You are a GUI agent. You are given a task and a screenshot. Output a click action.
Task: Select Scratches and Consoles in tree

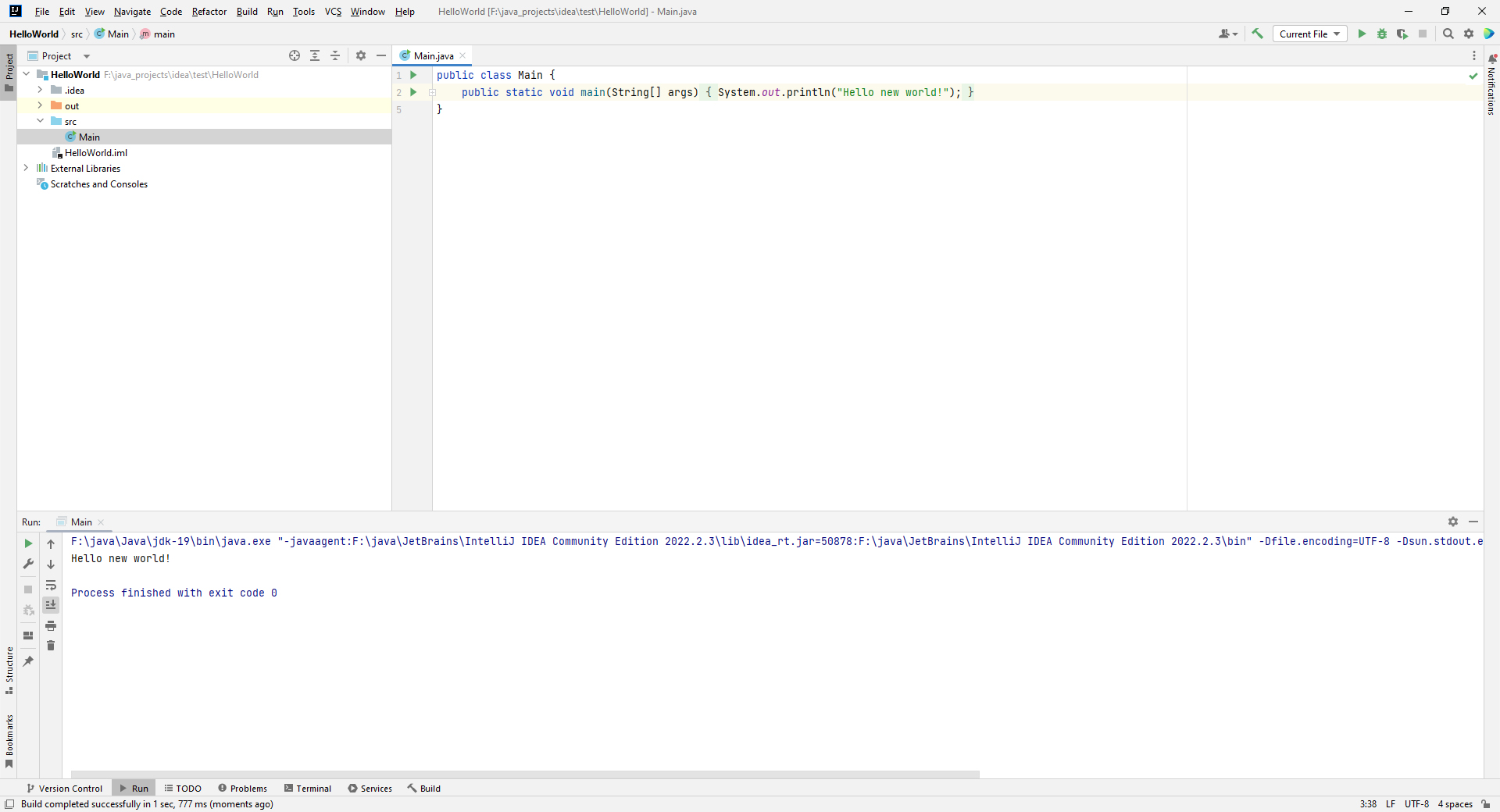pyautogui.click(x=99, y=184)
